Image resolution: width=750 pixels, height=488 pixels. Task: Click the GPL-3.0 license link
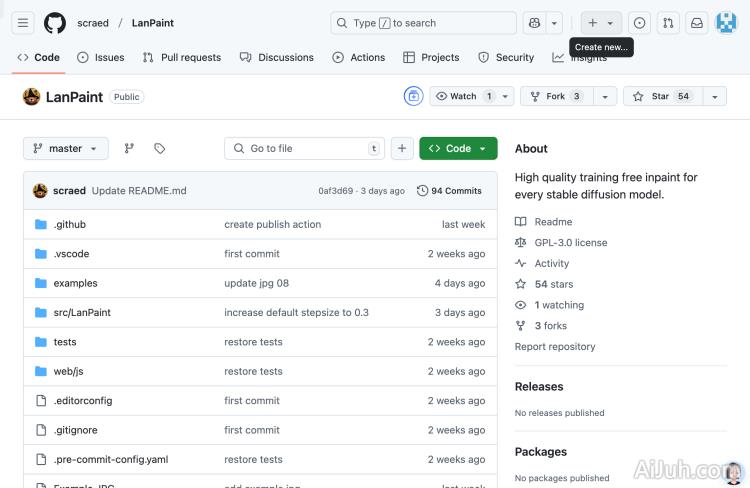570,242
